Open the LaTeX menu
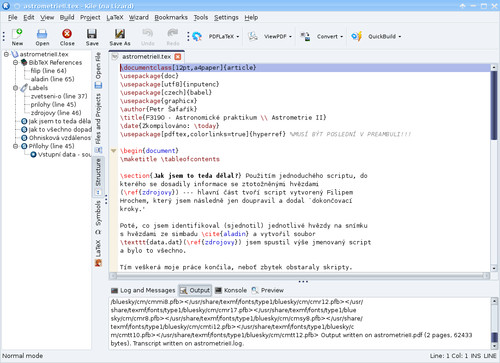The image size is (500, 363). pos(115,17)
